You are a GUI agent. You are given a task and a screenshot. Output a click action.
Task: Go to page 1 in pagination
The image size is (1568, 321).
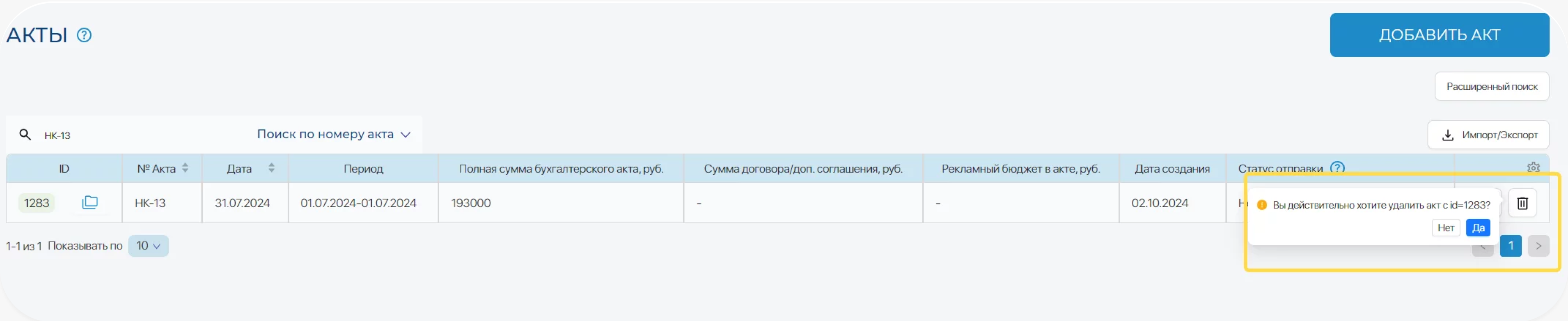(1511, 246)
